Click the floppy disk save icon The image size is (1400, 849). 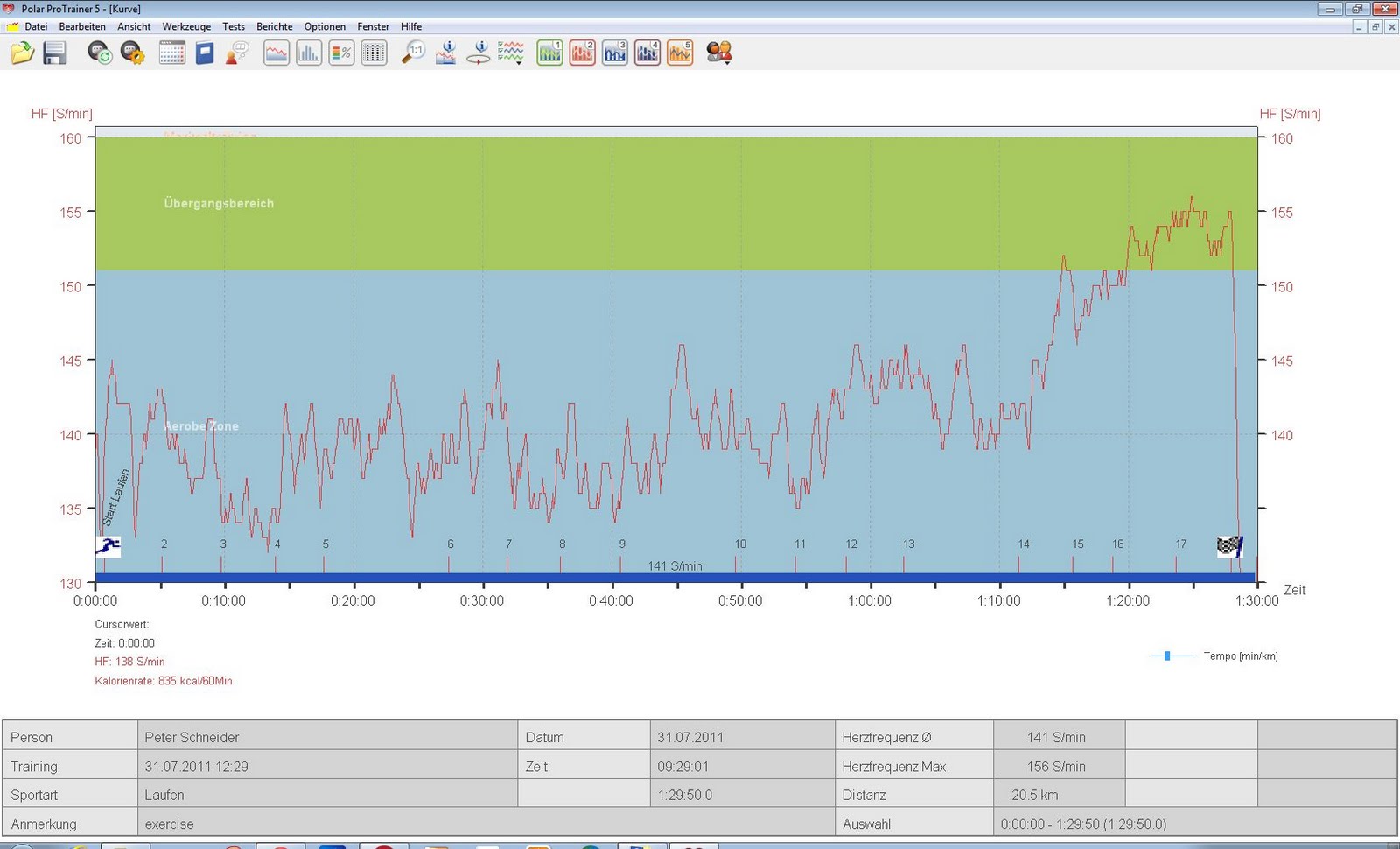pyautogui.click(x=55, y=53)
